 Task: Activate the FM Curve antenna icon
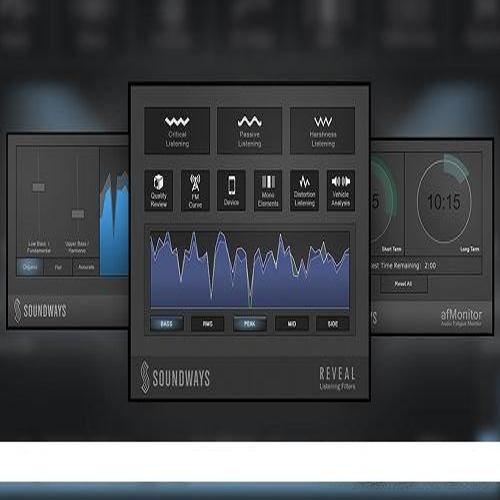click(195, 191)
